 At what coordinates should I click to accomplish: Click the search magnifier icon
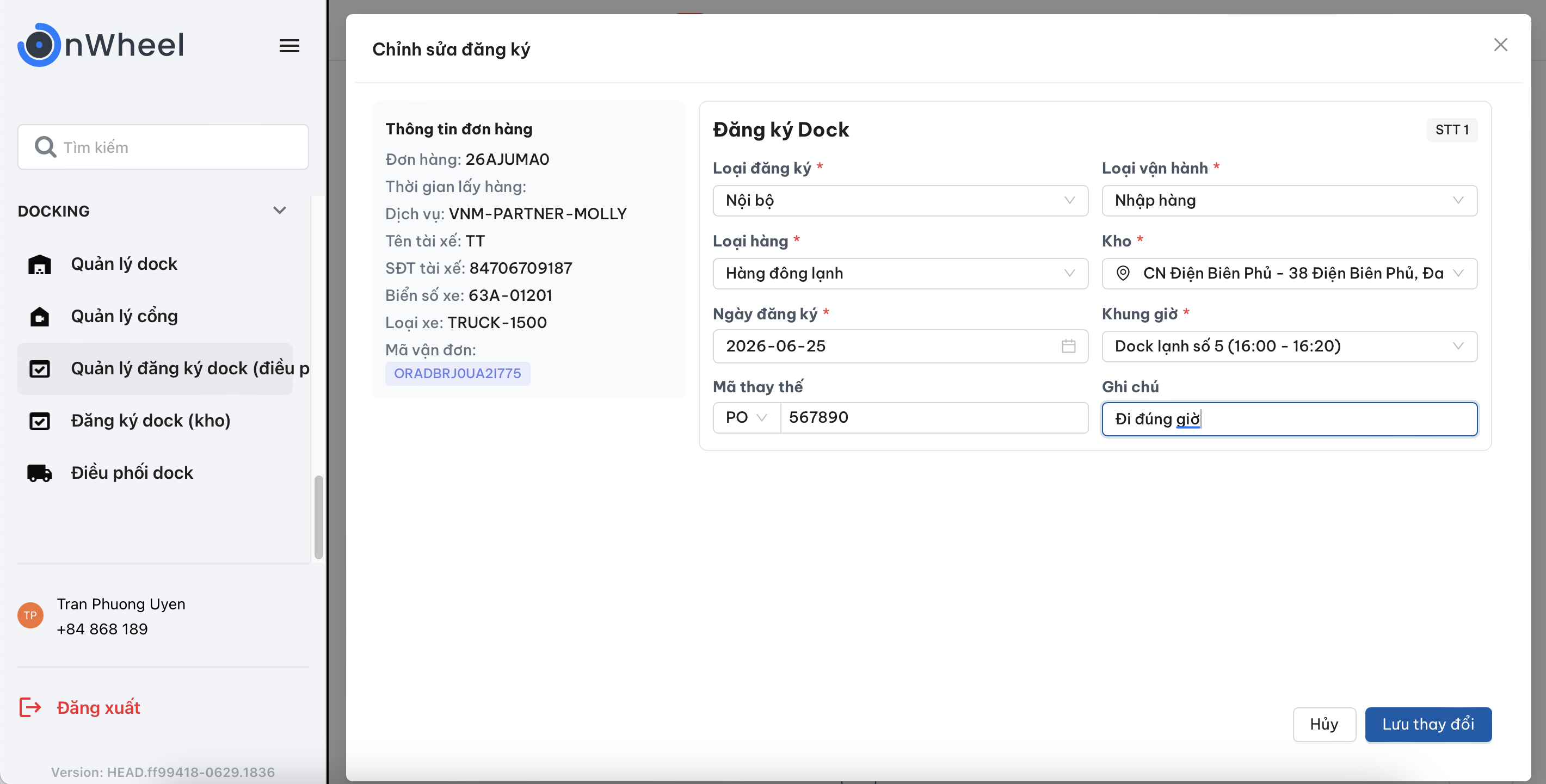[x=45, y=147]
